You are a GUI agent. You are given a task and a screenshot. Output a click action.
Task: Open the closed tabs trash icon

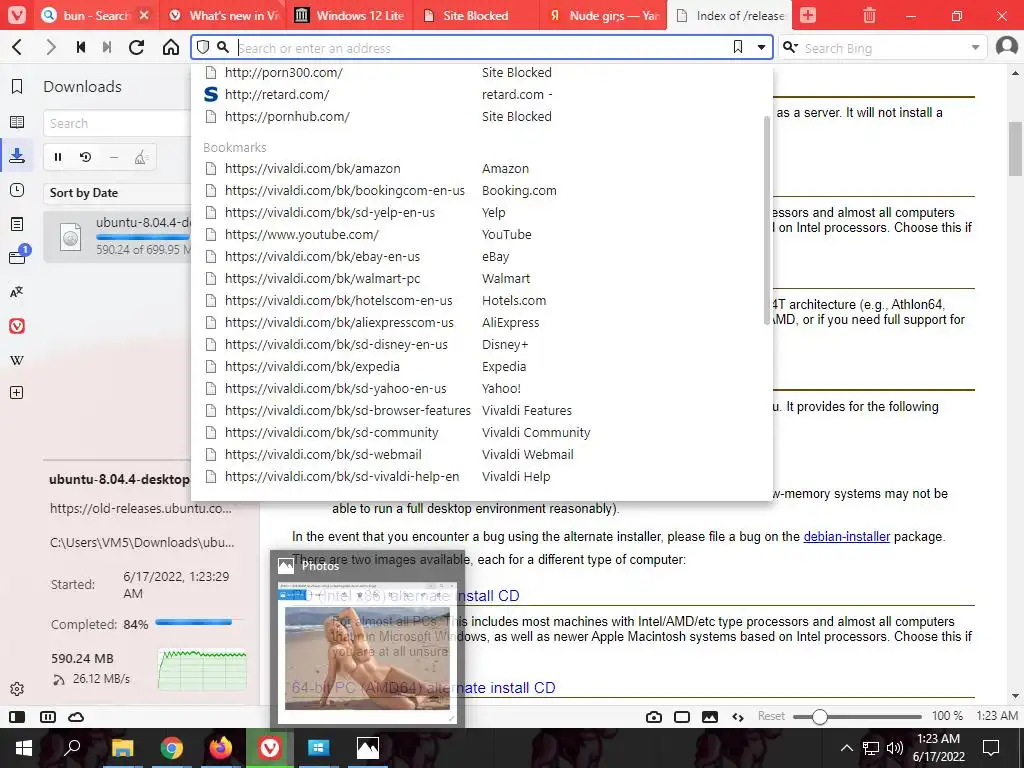pos(869,15)
